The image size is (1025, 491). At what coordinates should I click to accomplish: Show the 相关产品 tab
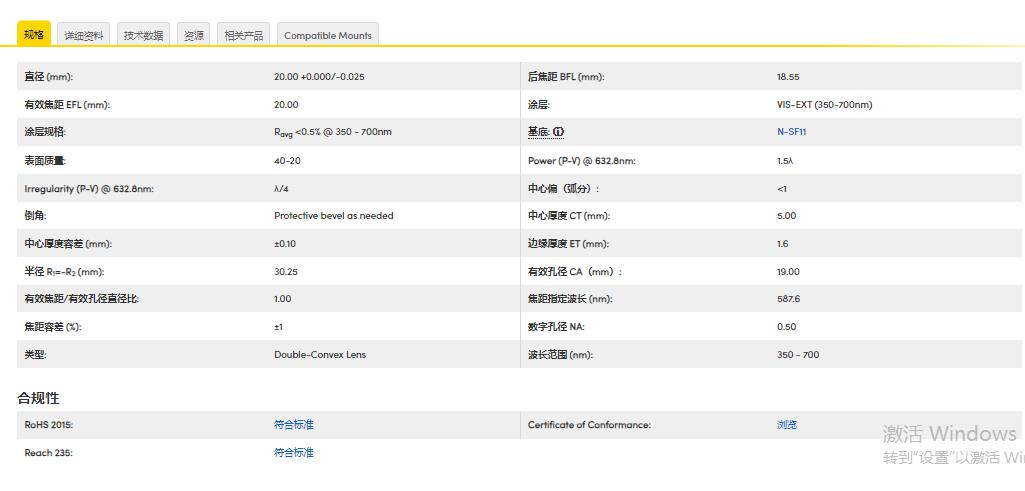[244, 35]
